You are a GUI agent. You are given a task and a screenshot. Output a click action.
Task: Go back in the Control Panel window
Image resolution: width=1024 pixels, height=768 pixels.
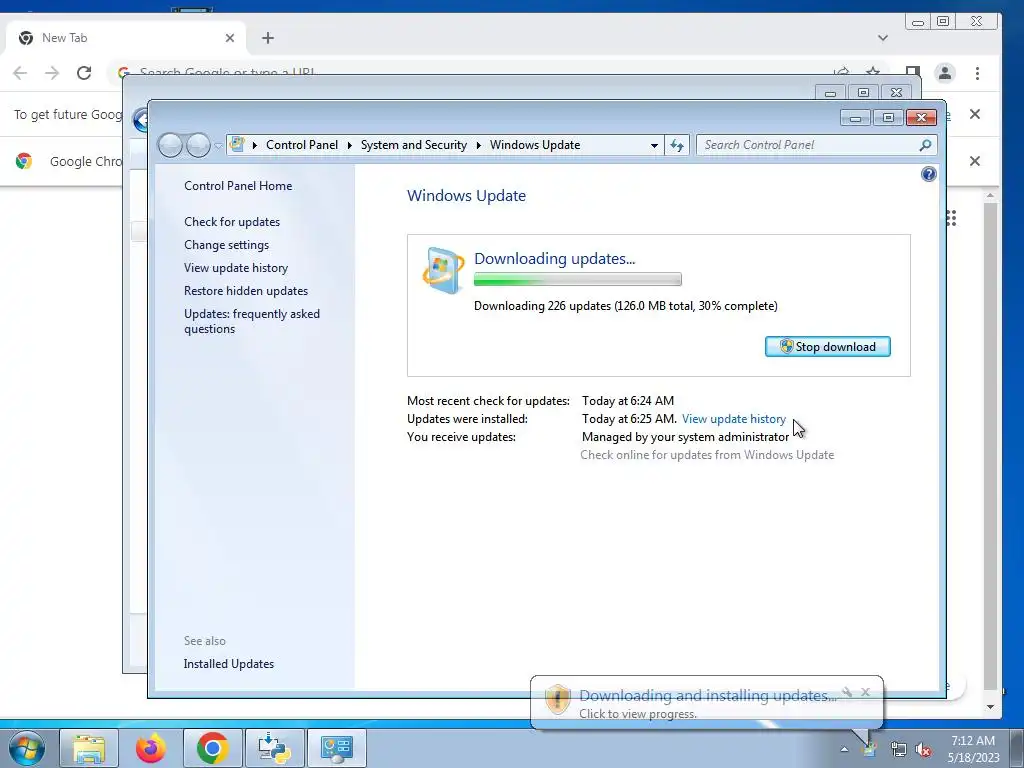pos(170,145)
